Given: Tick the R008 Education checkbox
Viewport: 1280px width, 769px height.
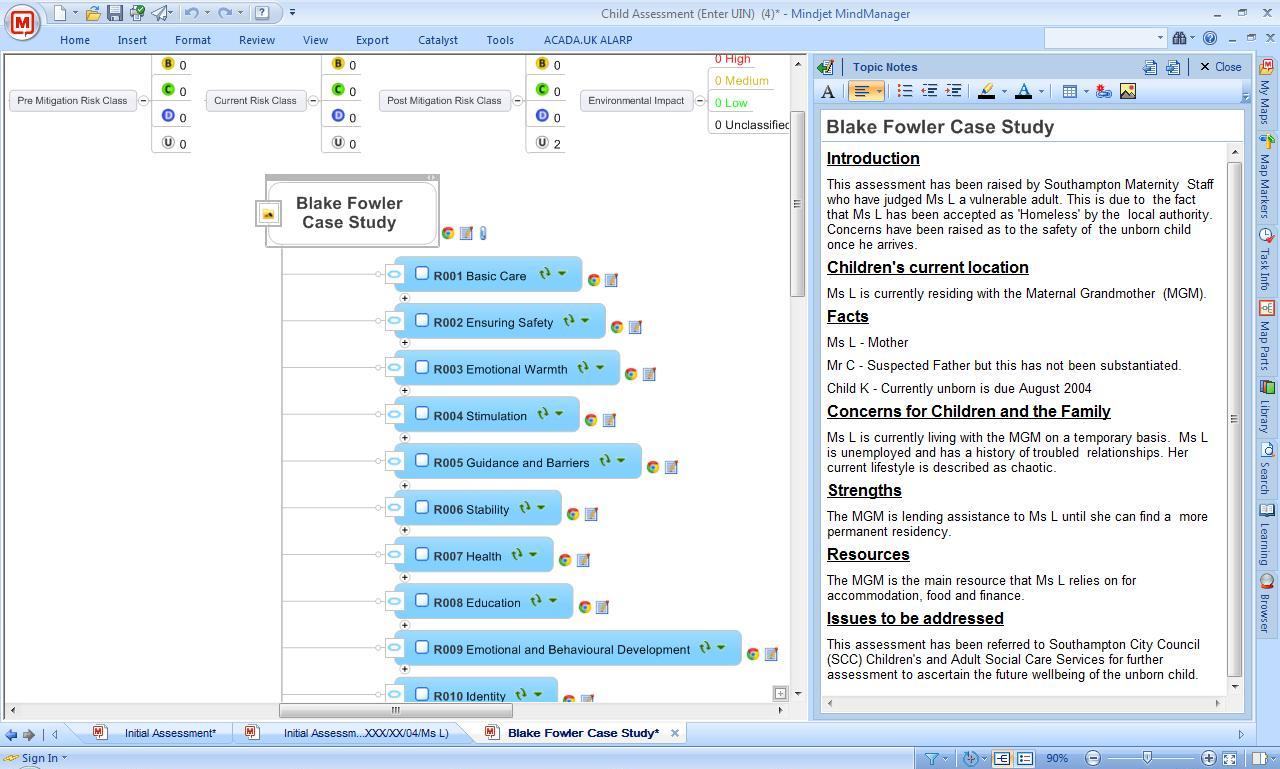Looking at the screenshot, I should click(x=422, y=600).
